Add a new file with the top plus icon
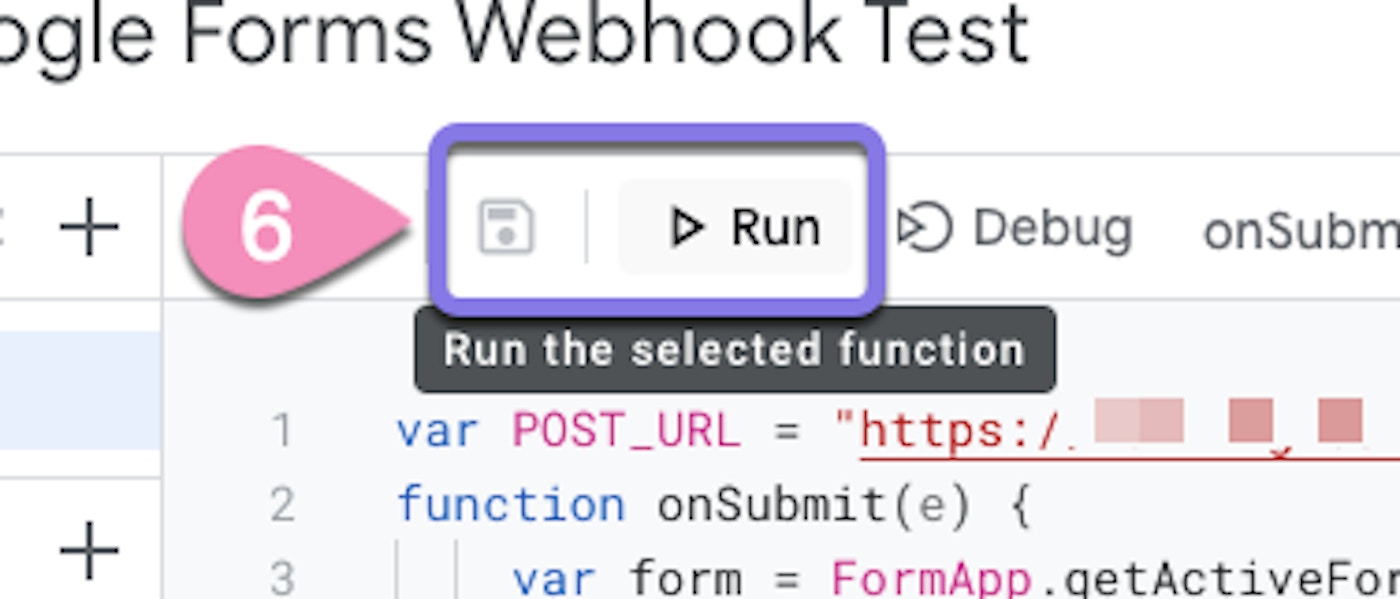Image resolution: width=1400 pixels, height=599 pixels. point(89,228)
